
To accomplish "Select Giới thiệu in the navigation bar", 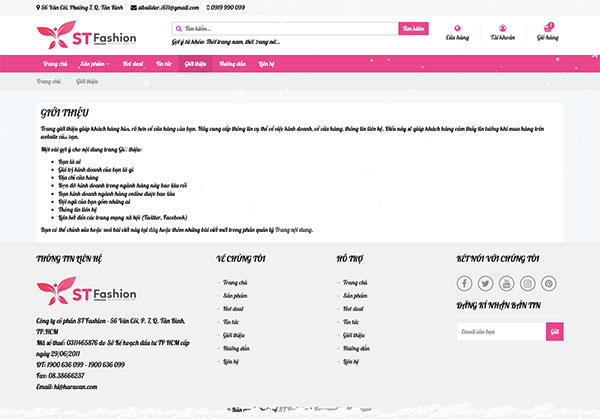I will pos(195,64).
